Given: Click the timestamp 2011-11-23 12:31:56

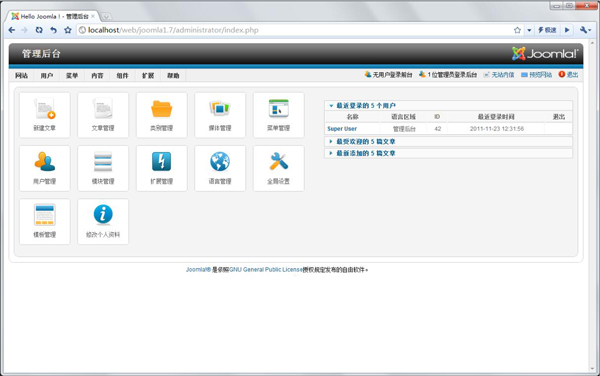Looking at the screenshot, I should click(x=497, y=129).
